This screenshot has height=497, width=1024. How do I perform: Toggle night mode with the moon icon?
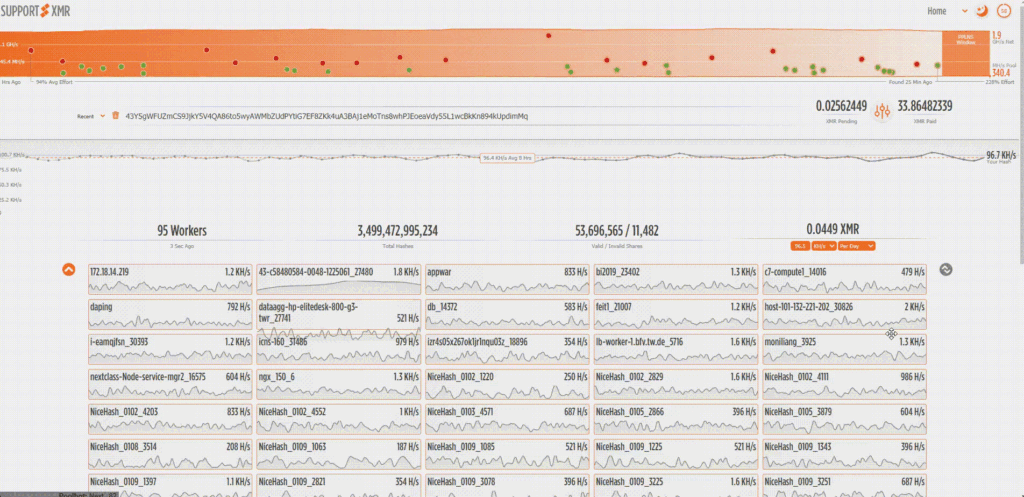tap(981, 11)
